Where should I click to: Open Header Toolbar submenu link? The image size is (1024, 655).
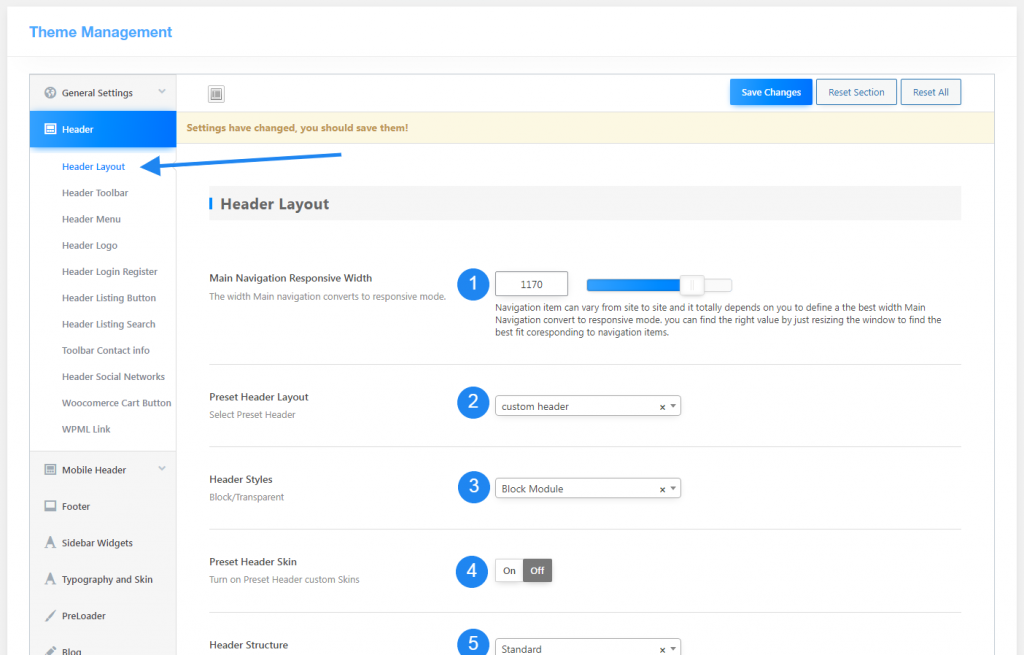coord(95,193)
